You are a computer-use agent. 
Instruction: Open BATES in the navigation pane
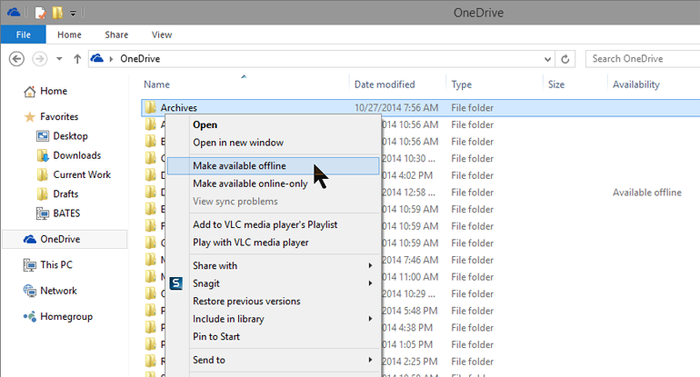tap(66, 214)
